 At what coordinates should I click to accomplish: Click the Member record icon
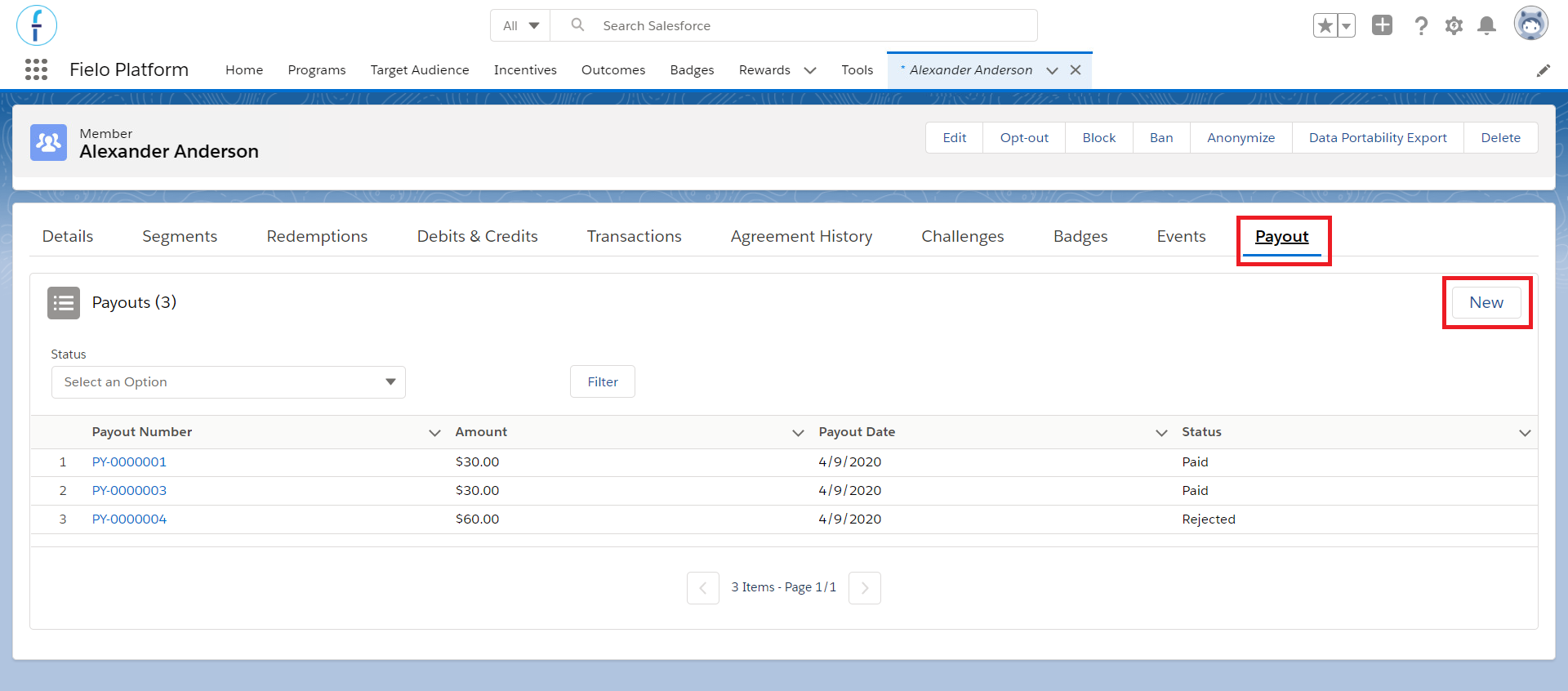(x=48, y=142)
